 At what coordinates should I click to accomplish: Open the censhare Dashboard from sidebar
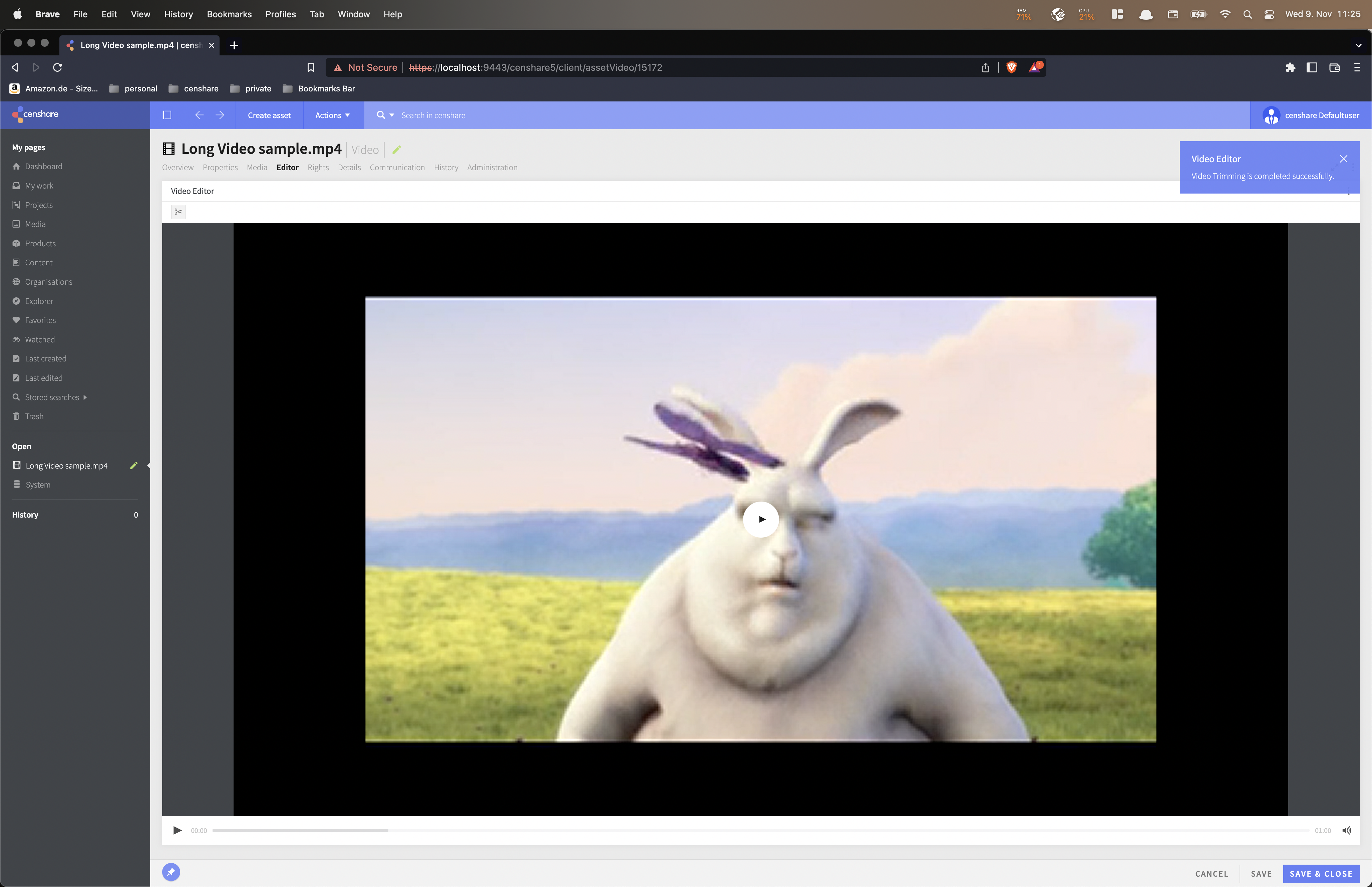43,167
